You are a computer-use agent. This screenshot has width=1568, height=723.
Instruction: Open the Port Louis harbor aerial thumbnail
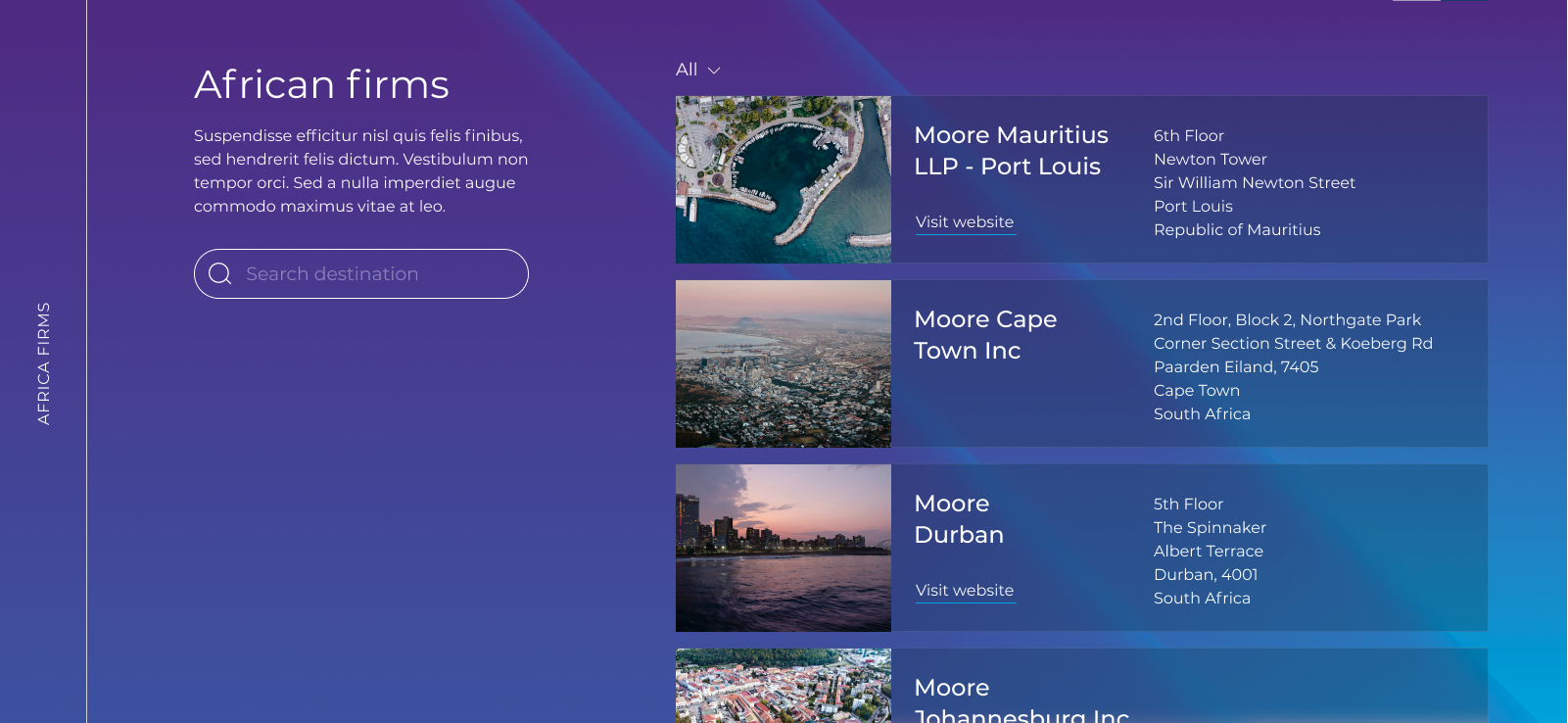[784, 179]
